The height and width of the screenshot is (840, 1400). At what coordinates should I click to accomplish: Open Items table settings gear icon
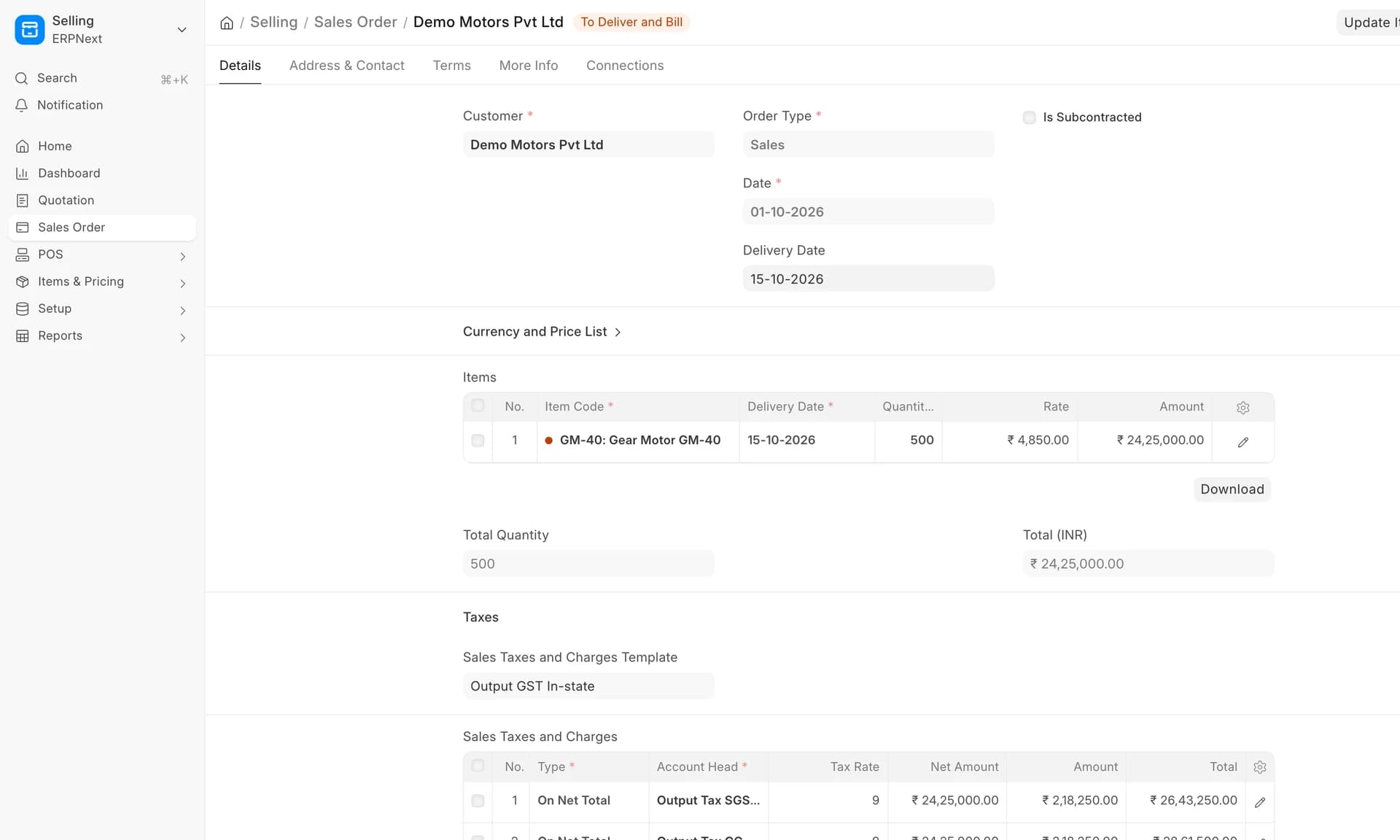click(1243, 408)
